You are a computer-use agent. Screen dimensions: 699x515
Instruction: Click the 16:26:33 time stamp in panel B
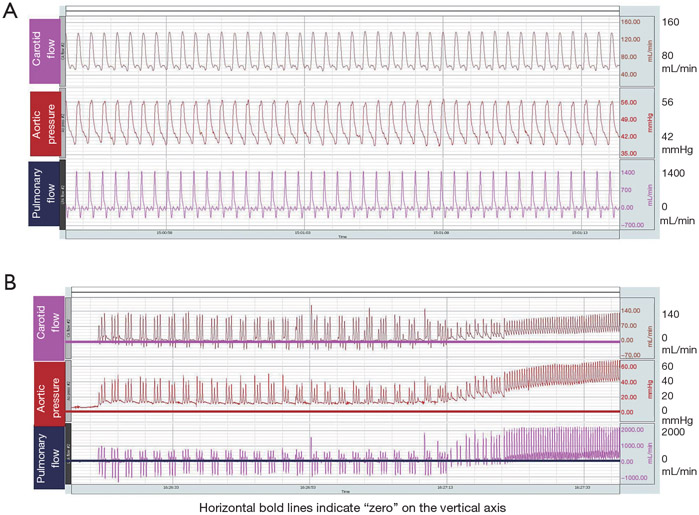click(x=171, y=488)
